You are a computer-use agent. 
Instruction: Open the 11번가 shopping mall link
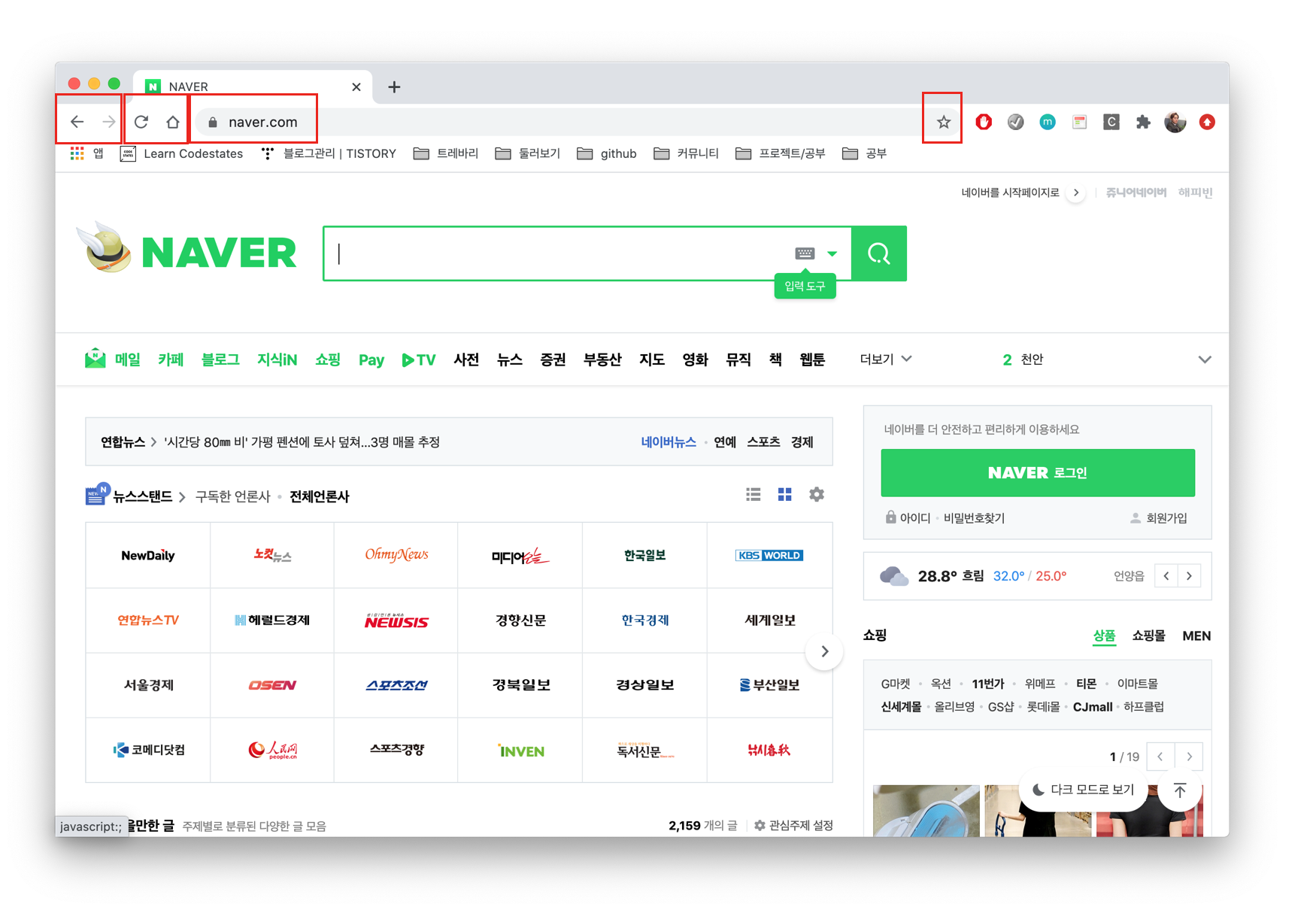[x=987, y=684]
